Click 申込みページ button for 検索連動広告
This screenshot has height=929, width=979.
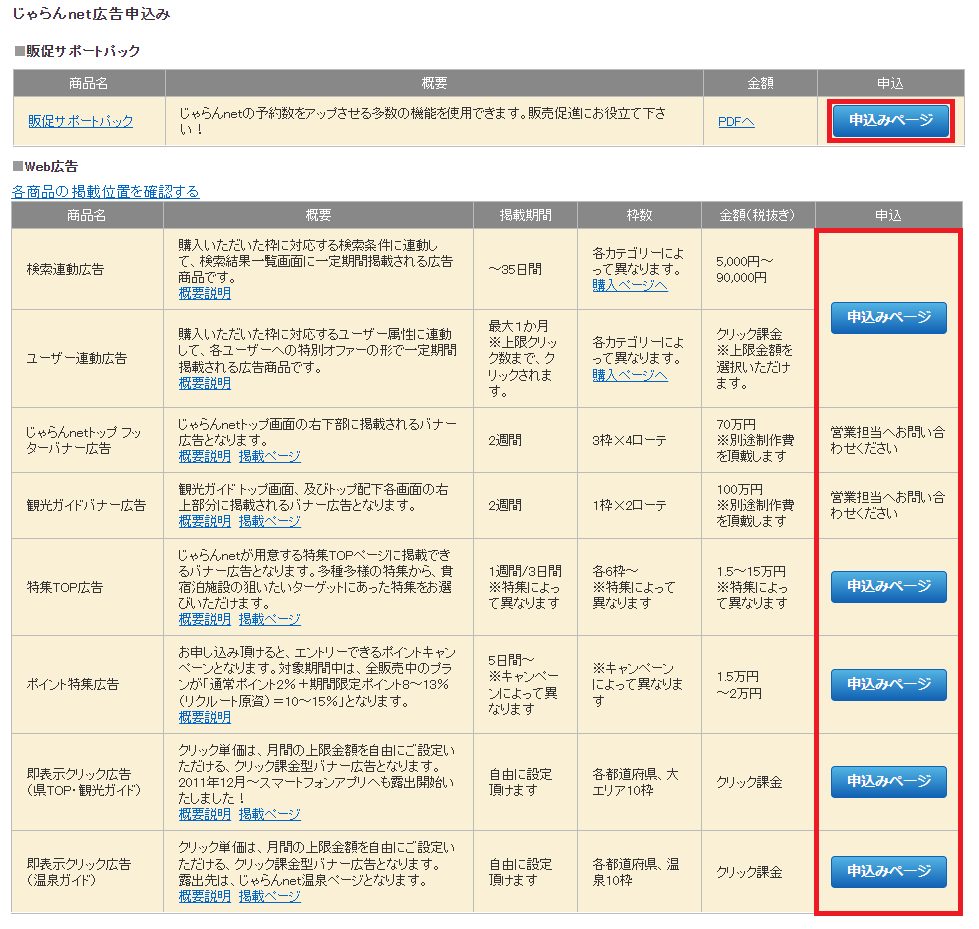pos(888,317)
